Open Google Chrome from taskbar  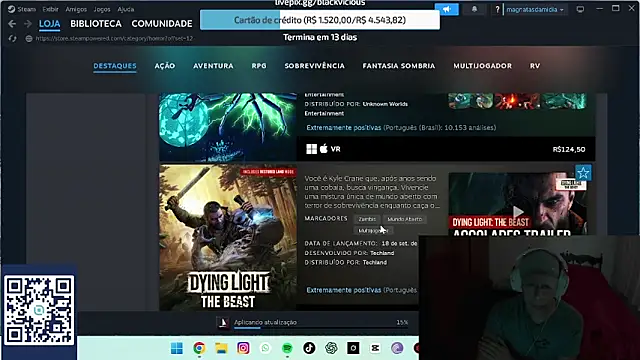199,348
